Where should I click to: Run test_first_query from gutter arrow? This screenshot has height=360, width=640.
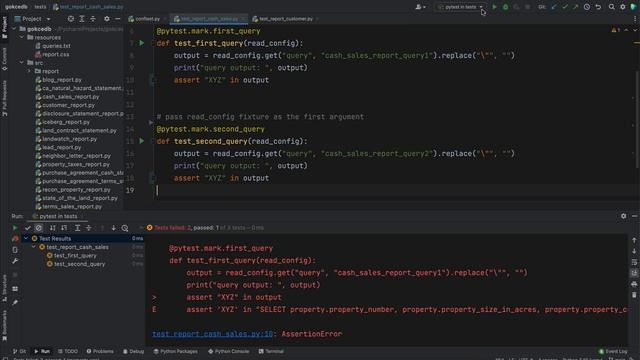[x=142, y=43]
